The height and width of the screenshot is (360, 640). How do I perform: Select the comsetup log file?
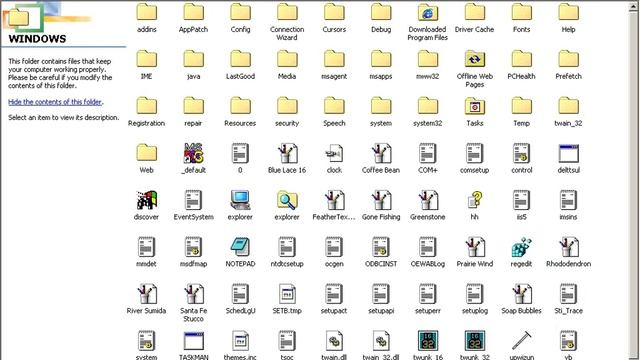point(474,153)
